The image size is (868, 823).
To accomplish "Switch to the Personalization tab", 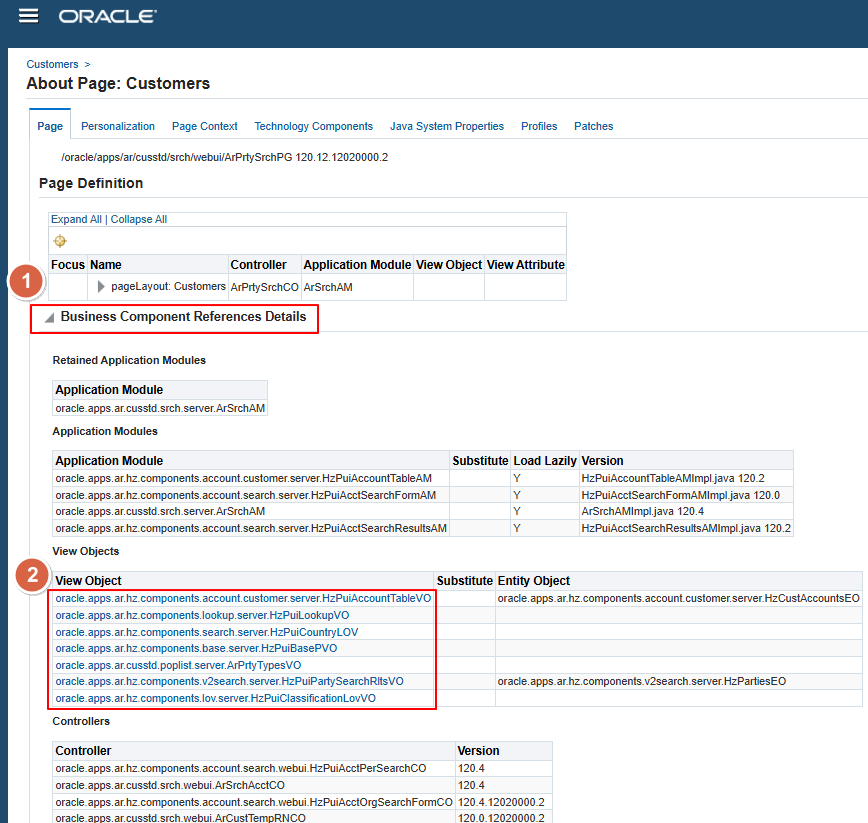I will click(x=118, y=126).
